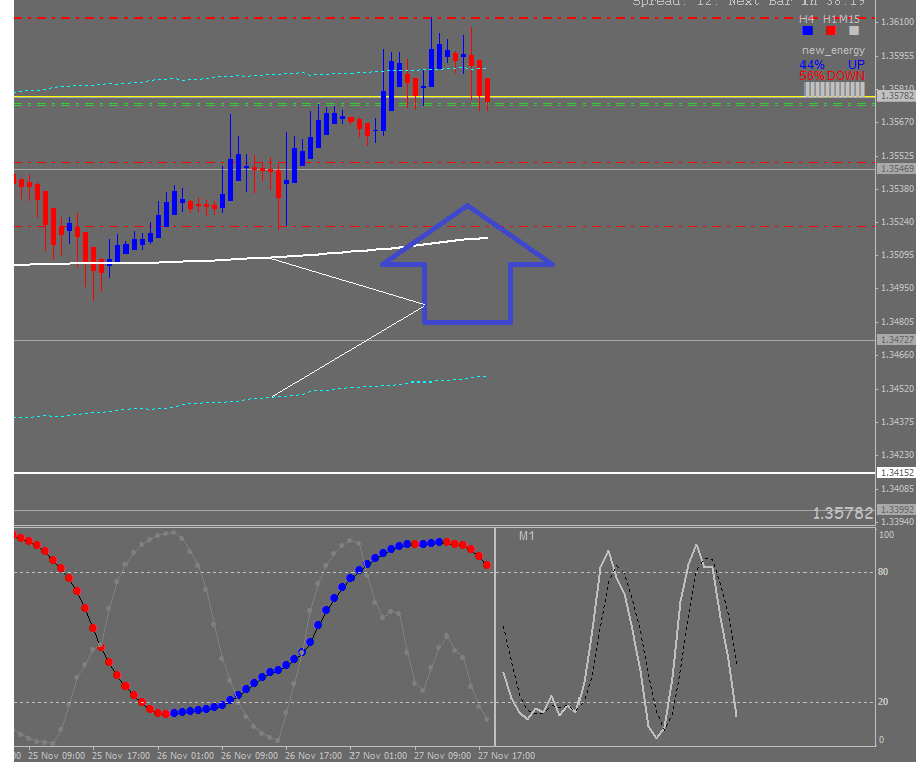Screen dimensions: 916x762
Task: Click the 1.35525 price scale label
Action: point(897,155)
